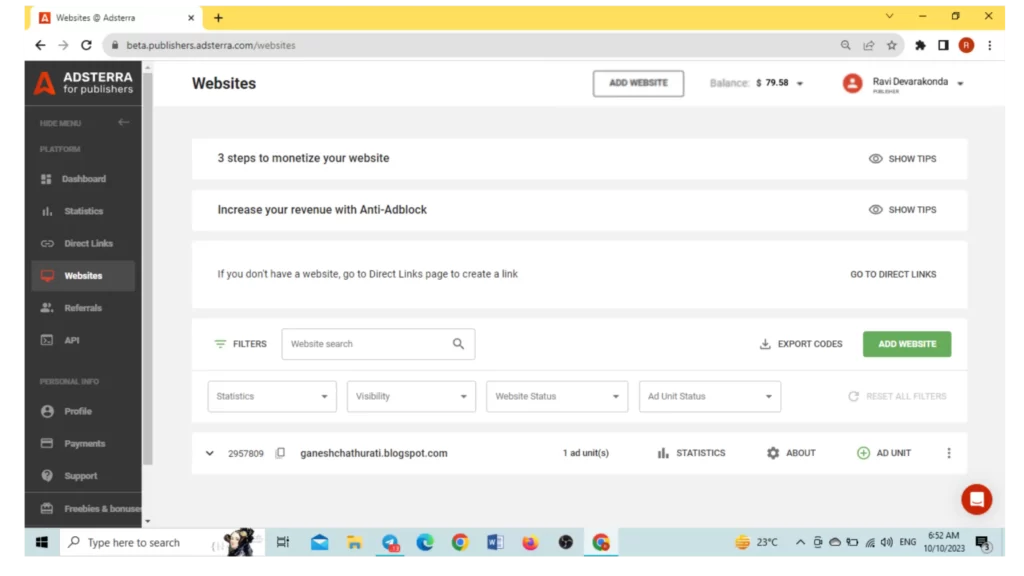This screenshot has width=1024, height=576.
Task: Open the Ravi Devarakonda account menu
Action: 917,84
